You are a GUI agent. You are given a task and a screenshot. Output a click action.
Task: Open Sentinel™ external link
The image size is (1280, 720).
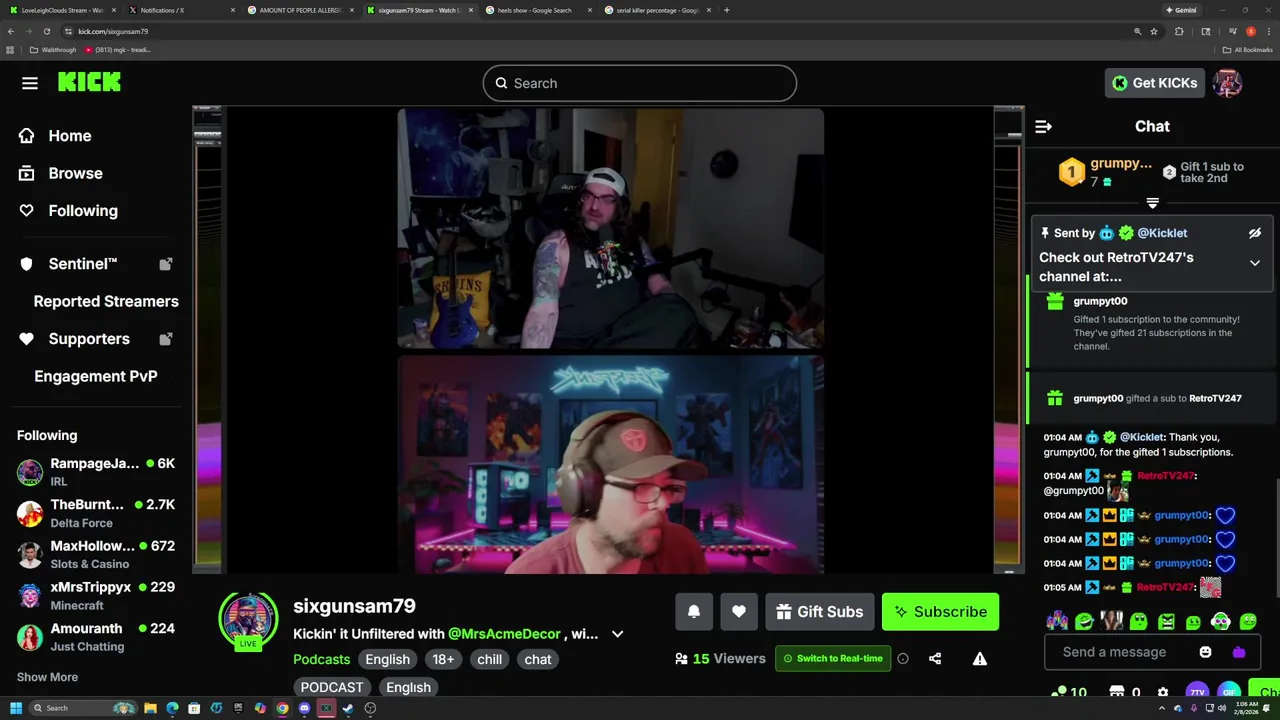[96, 264]
